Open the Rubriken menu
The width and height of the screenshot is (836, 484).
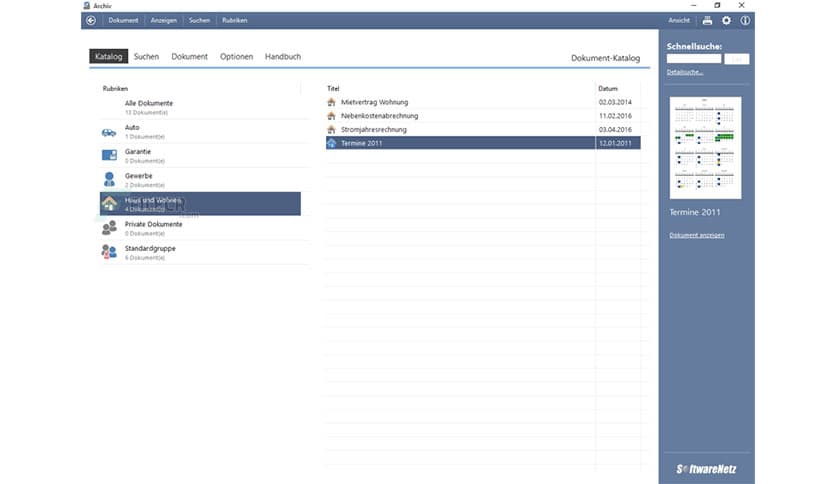235,20
